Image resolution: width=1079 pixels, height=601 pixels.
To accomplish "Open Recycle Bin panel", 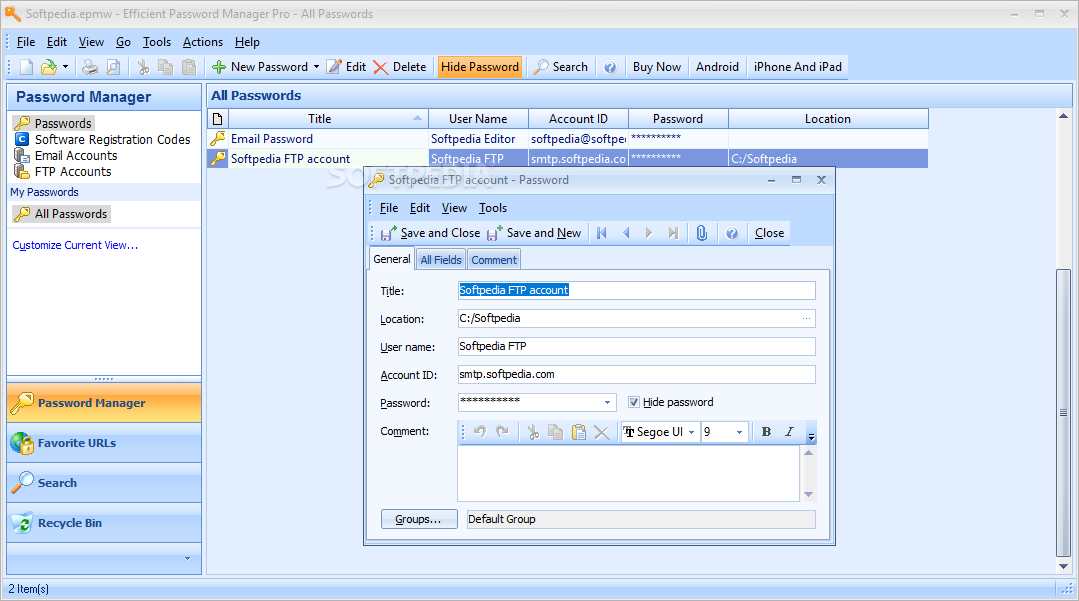I will point(104,523).
